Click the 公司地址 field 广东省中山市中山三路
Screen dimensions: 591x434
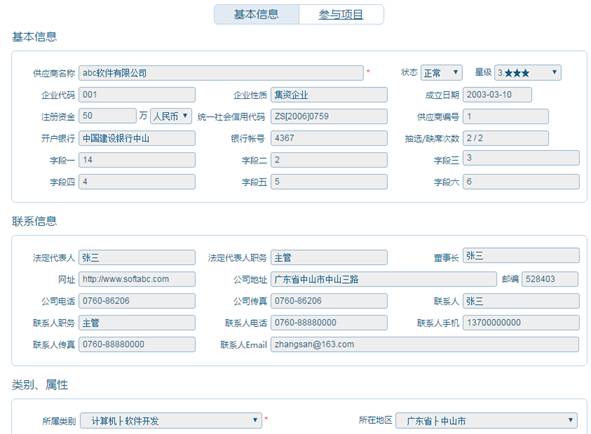[x=383, y=279]
